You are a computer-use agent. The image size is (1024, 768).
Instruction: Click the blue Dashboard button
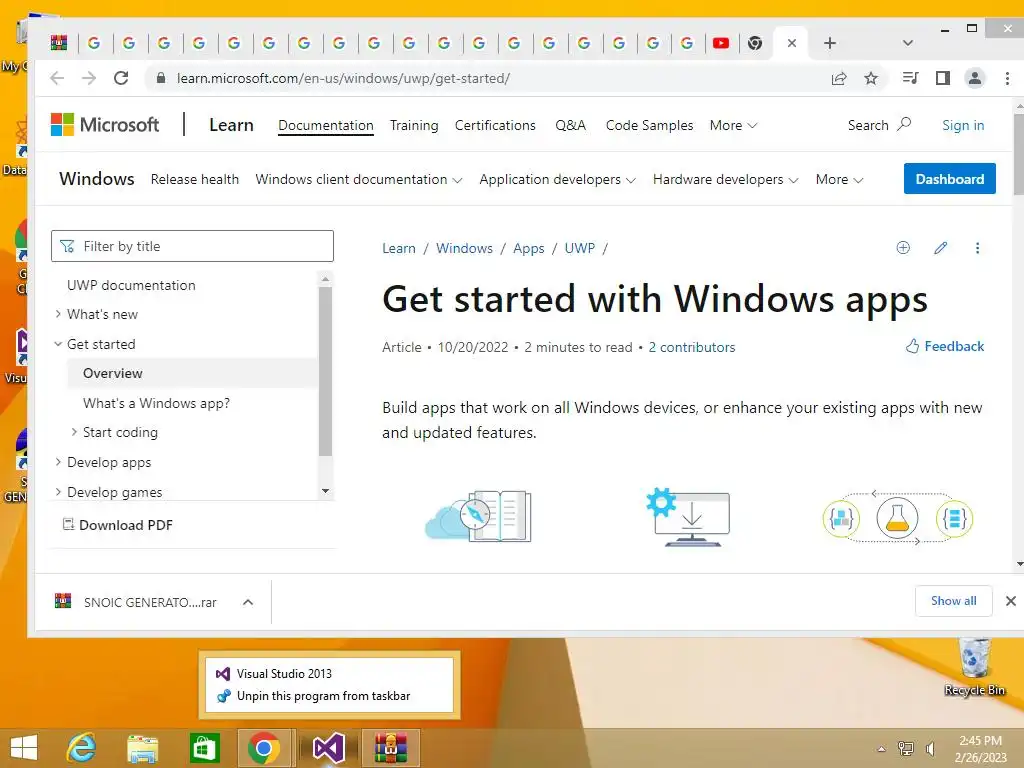(950, 179)
